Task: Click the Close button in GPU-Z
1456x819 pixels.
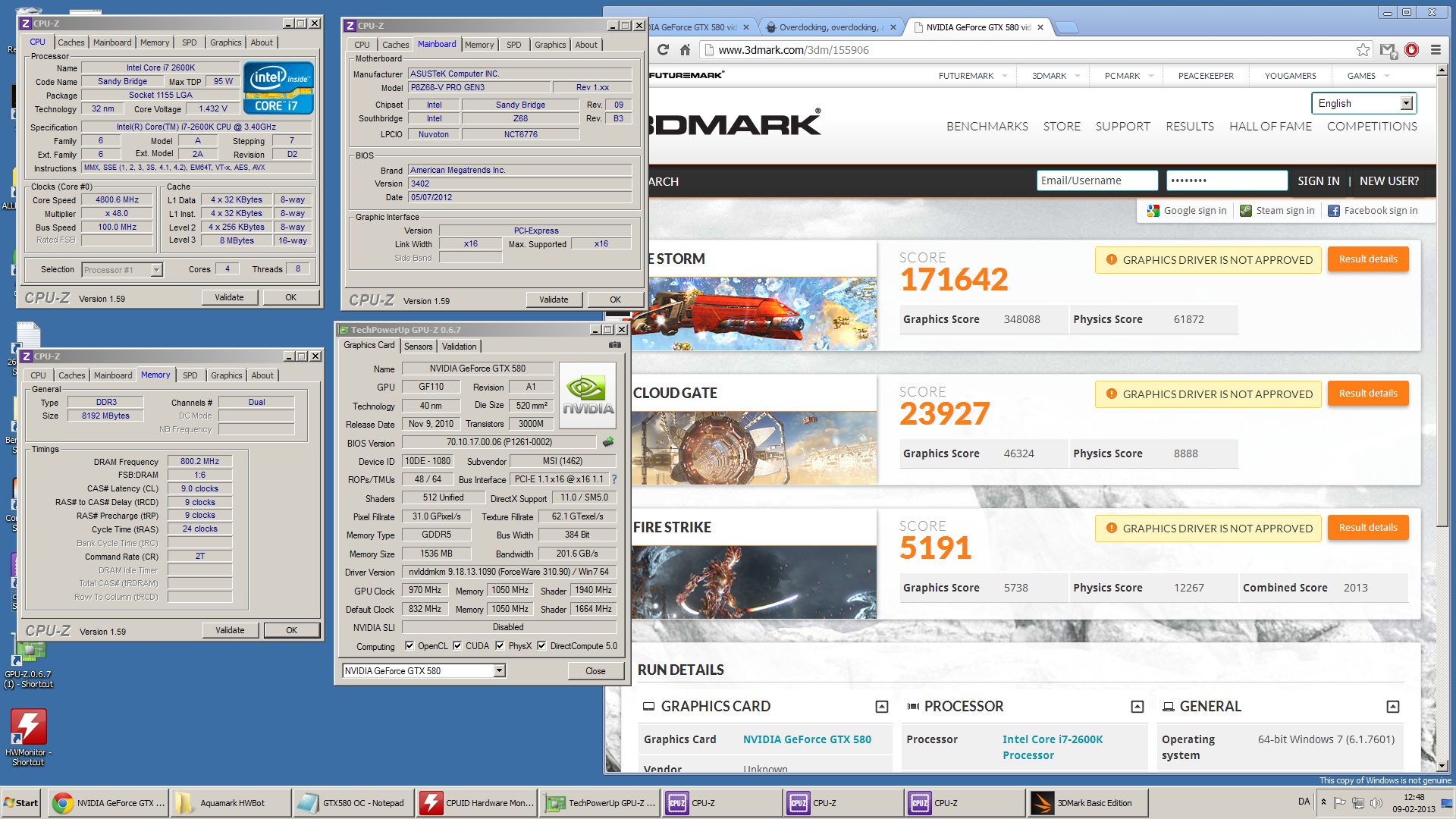Action: pyautogui.click(x=595, y=671)
